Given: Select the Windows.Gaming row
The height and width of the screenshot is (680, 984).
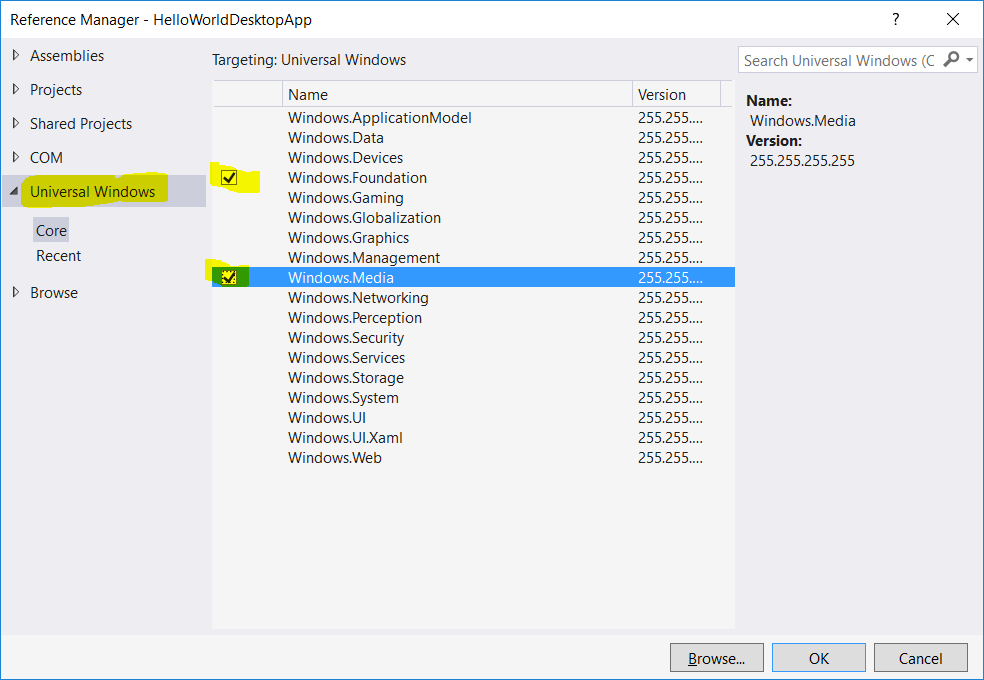Looking at the screenshot, I should click(473, 198).
